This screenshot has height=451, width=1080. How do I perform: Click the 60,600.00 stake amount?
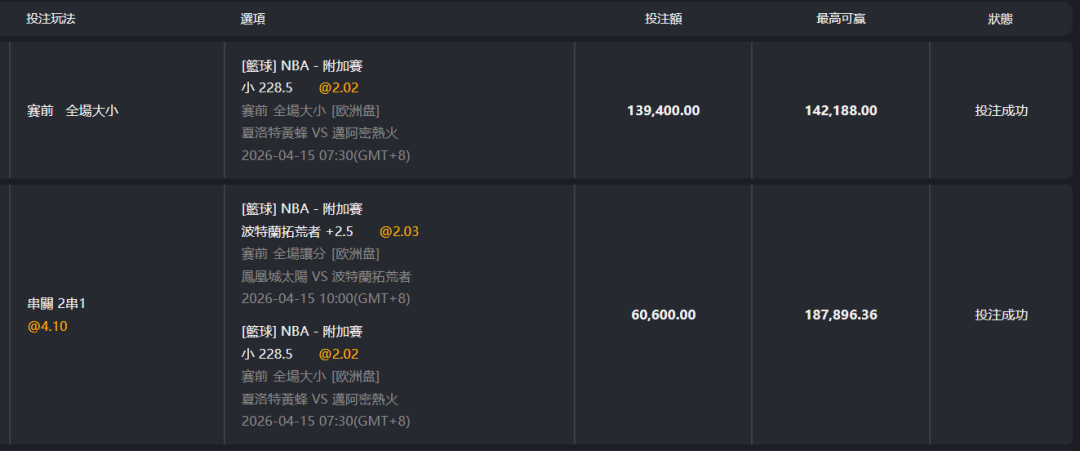[x=663, y=315]
